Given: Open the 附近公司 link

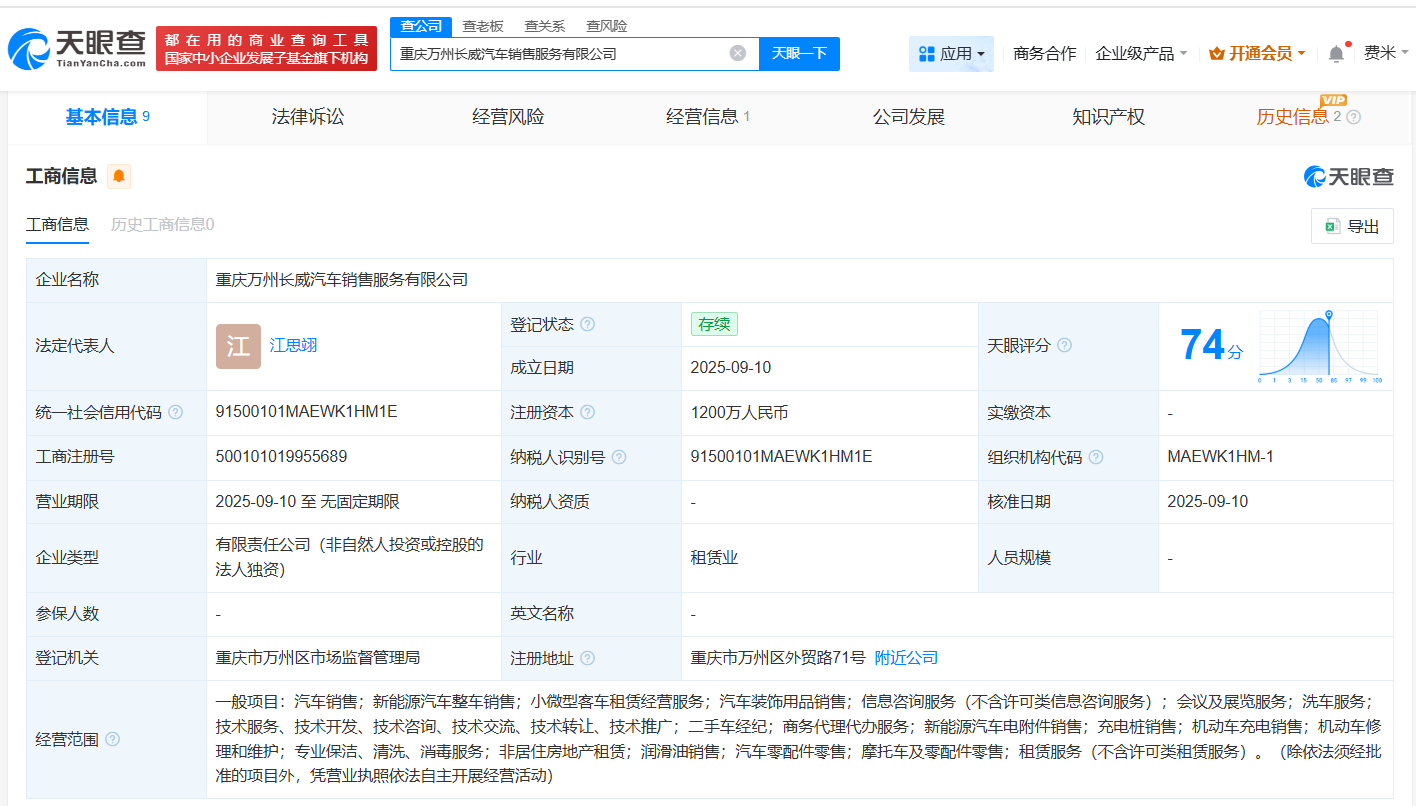Looking at the screenshot, I should point(905,658).
